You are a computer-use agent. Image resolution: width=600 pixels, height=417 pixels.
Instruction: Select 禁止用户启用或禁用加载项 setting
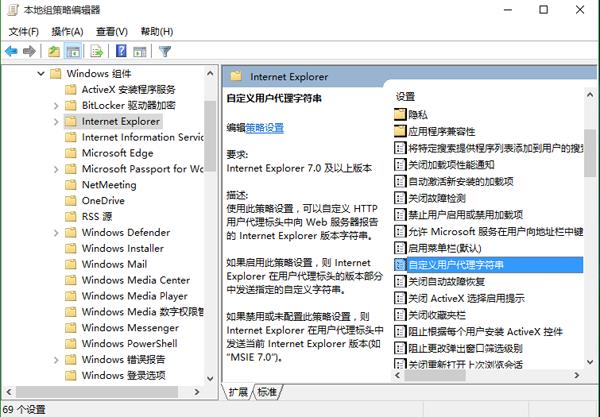(465, 215)
